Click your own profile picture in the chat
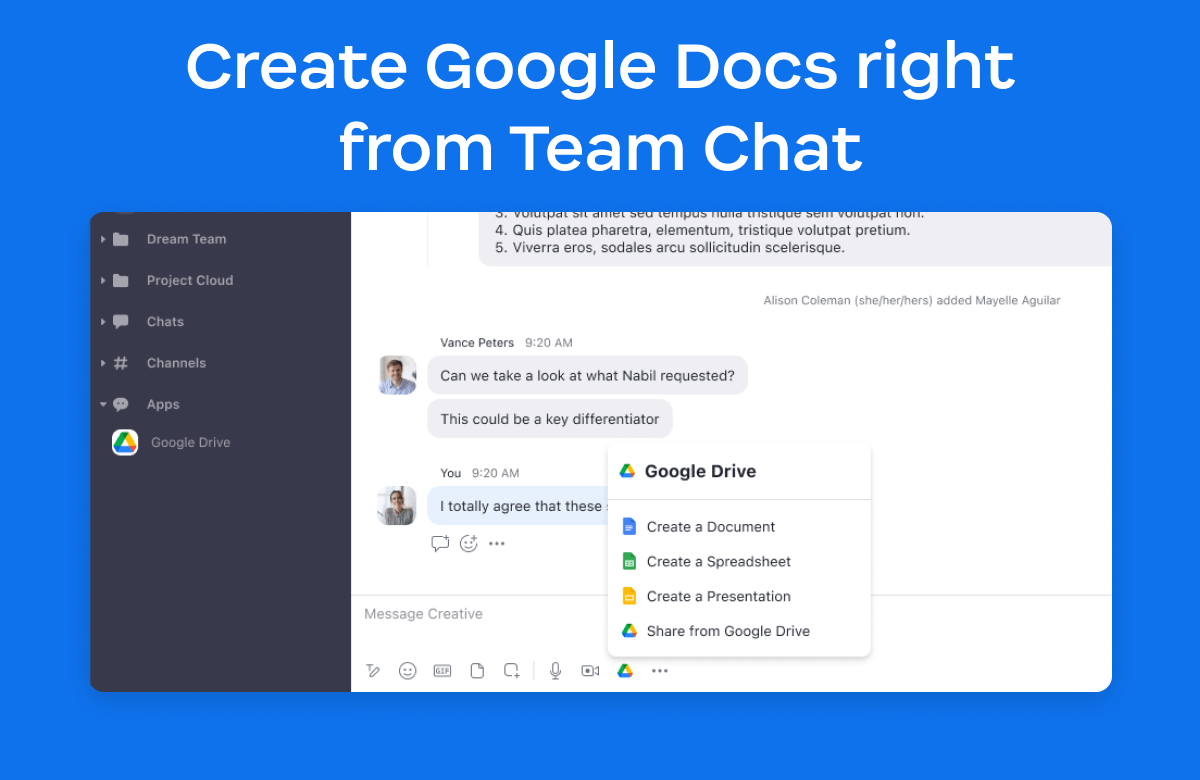This screenshot has height=780, width=1200. (x=397, y=505)
